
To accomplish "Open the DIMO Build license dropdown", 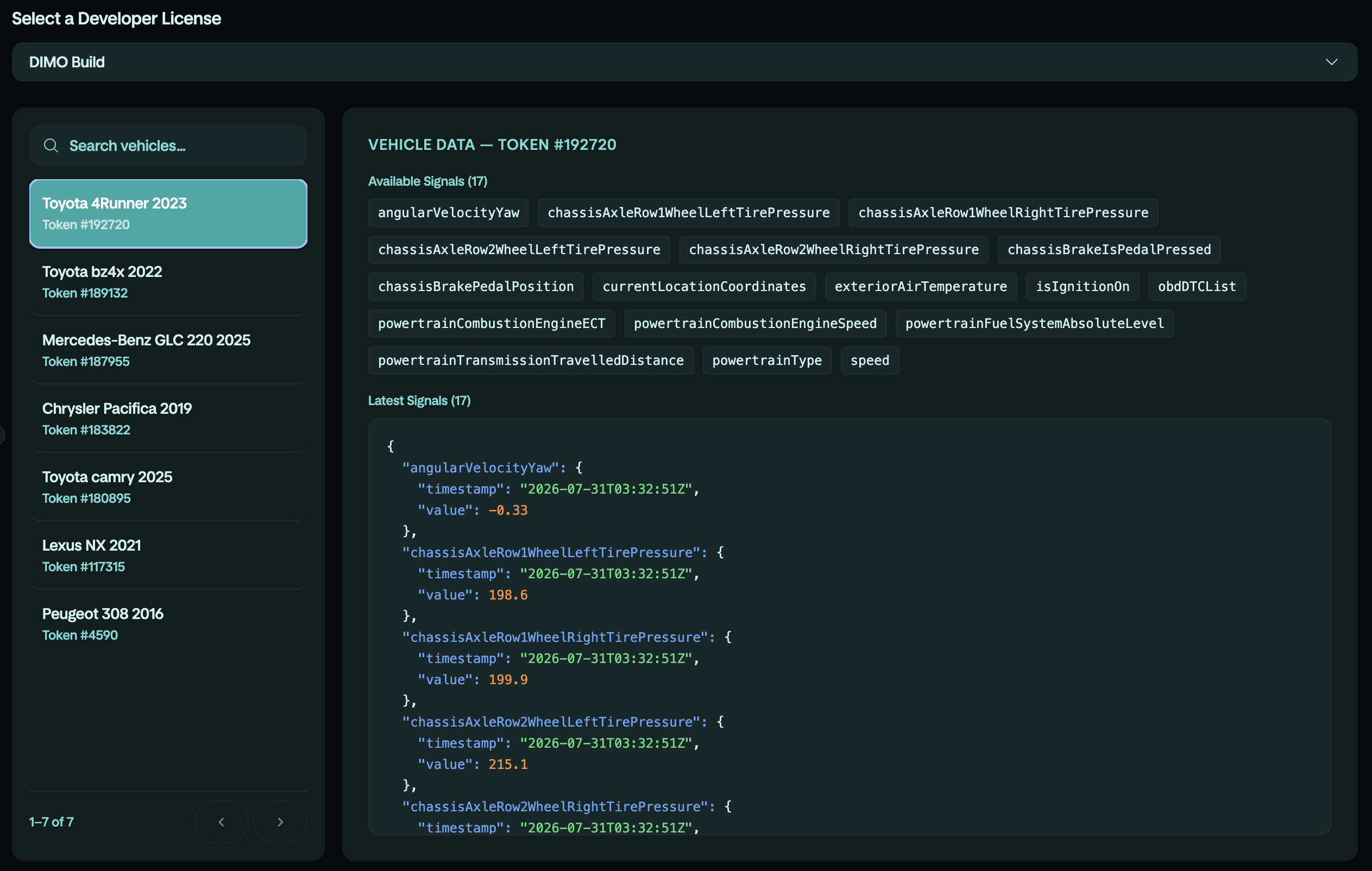I will point(684,62).
